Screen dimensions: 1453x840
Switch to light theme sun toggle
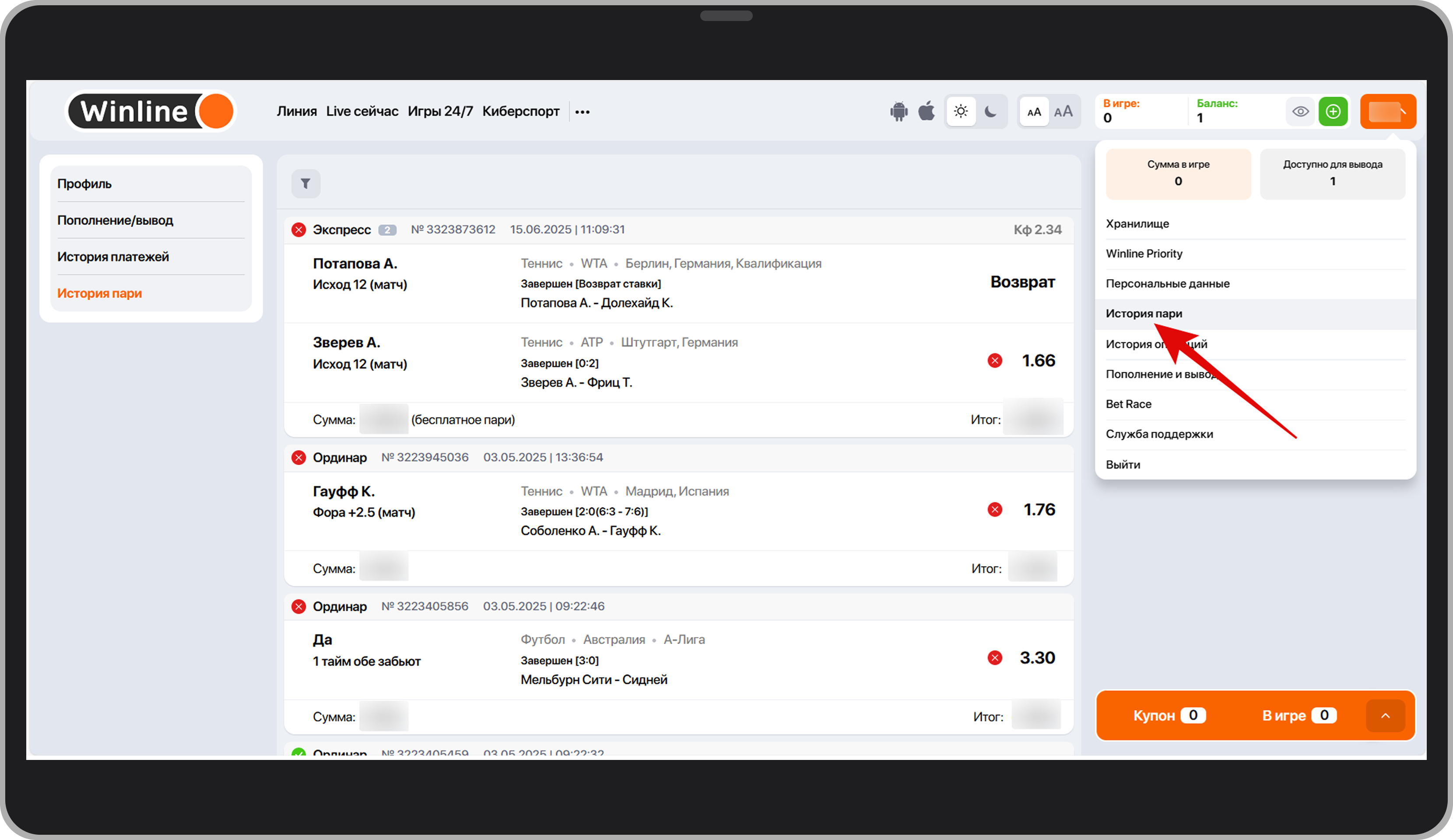(x=961, y=111)
